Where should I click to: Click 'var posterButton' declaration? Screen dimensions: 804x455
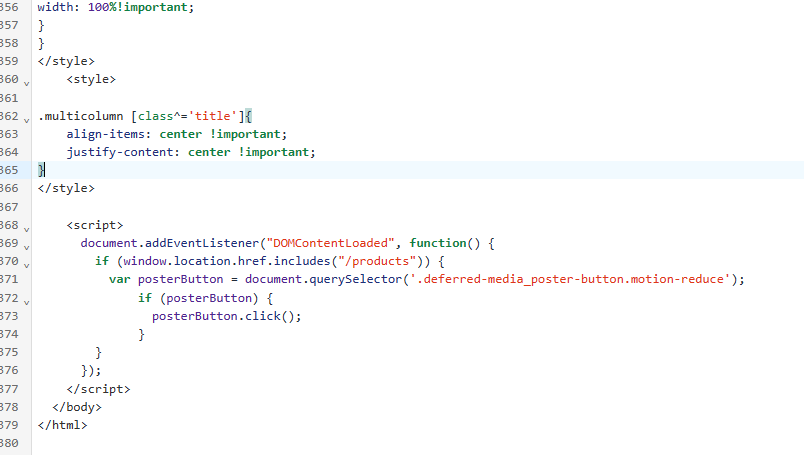coord(166,279)
